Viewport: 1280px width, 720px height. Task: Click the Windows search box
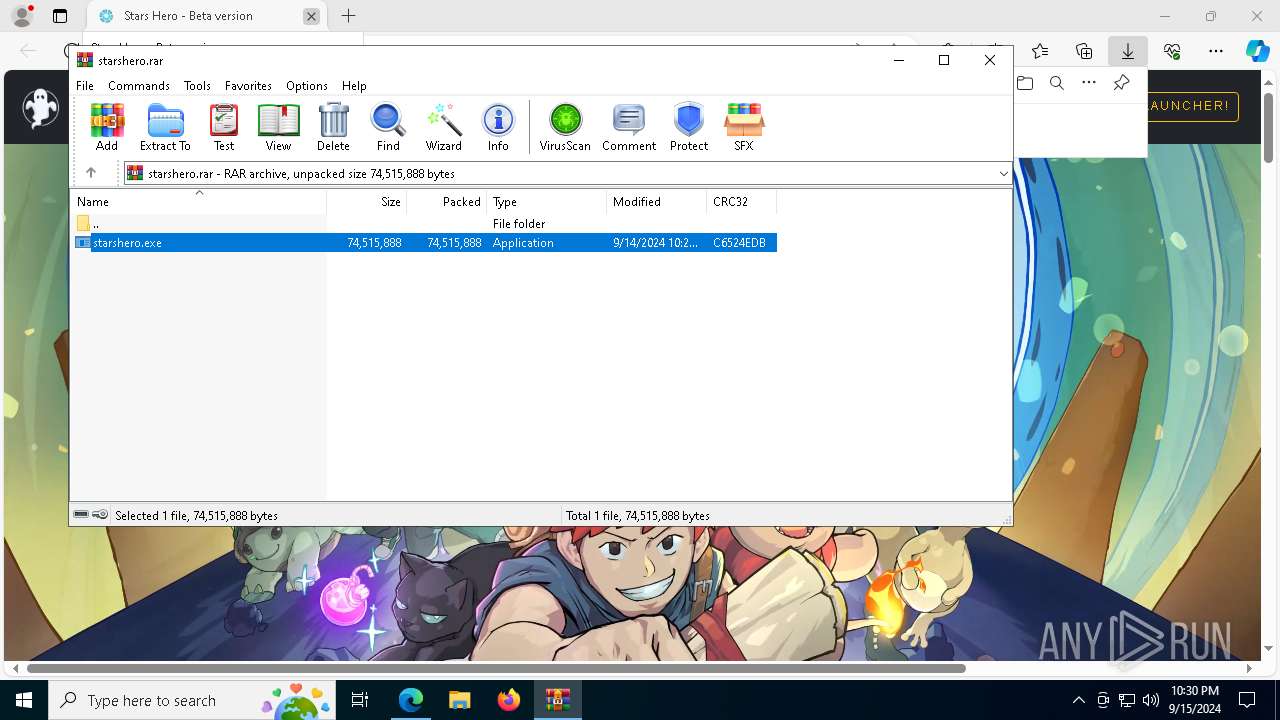[x=191, y=700]
